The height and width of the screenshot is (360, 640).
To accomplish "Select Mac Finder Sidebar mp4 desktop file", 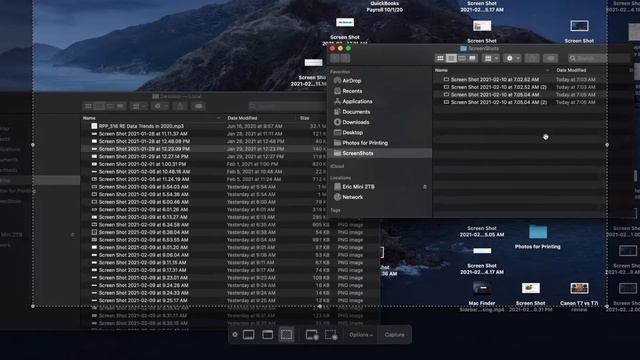I will (482, 296).
